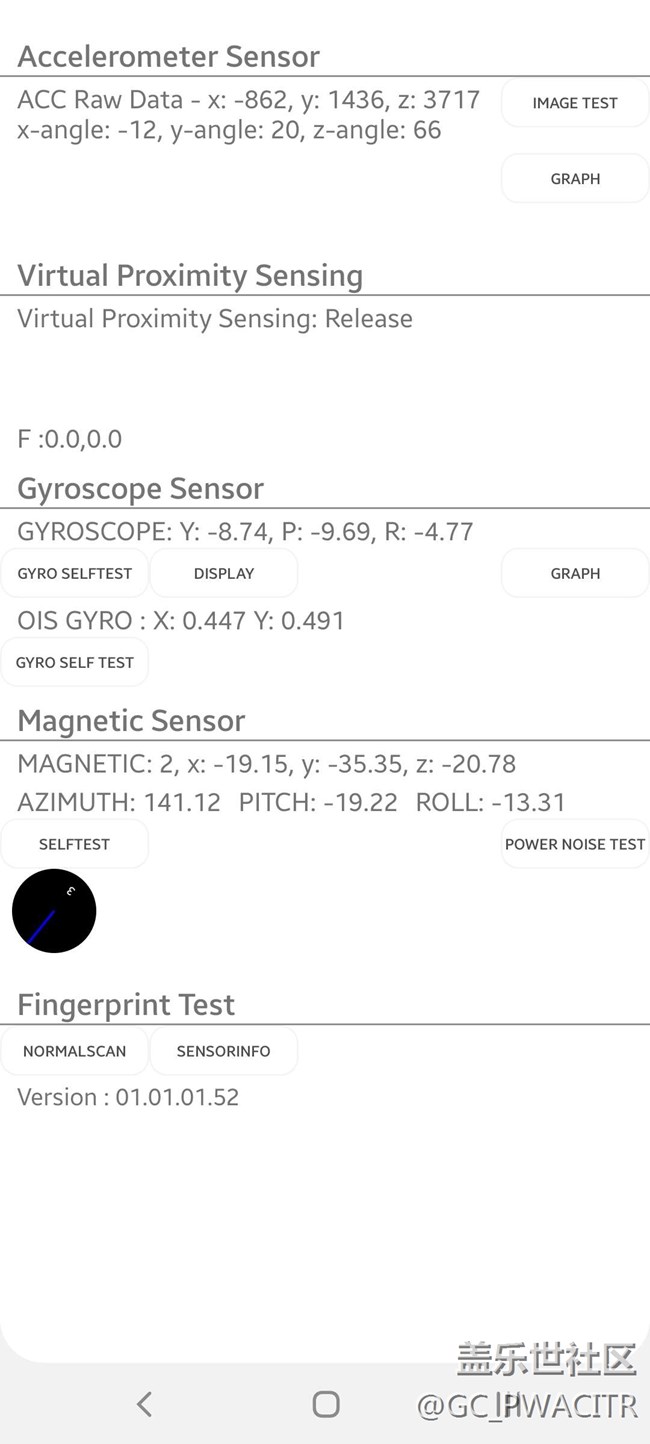Run the GYRO SELFTEST under Gyroscope Sensor
The image size is (650, 1444).
point(75,573)
